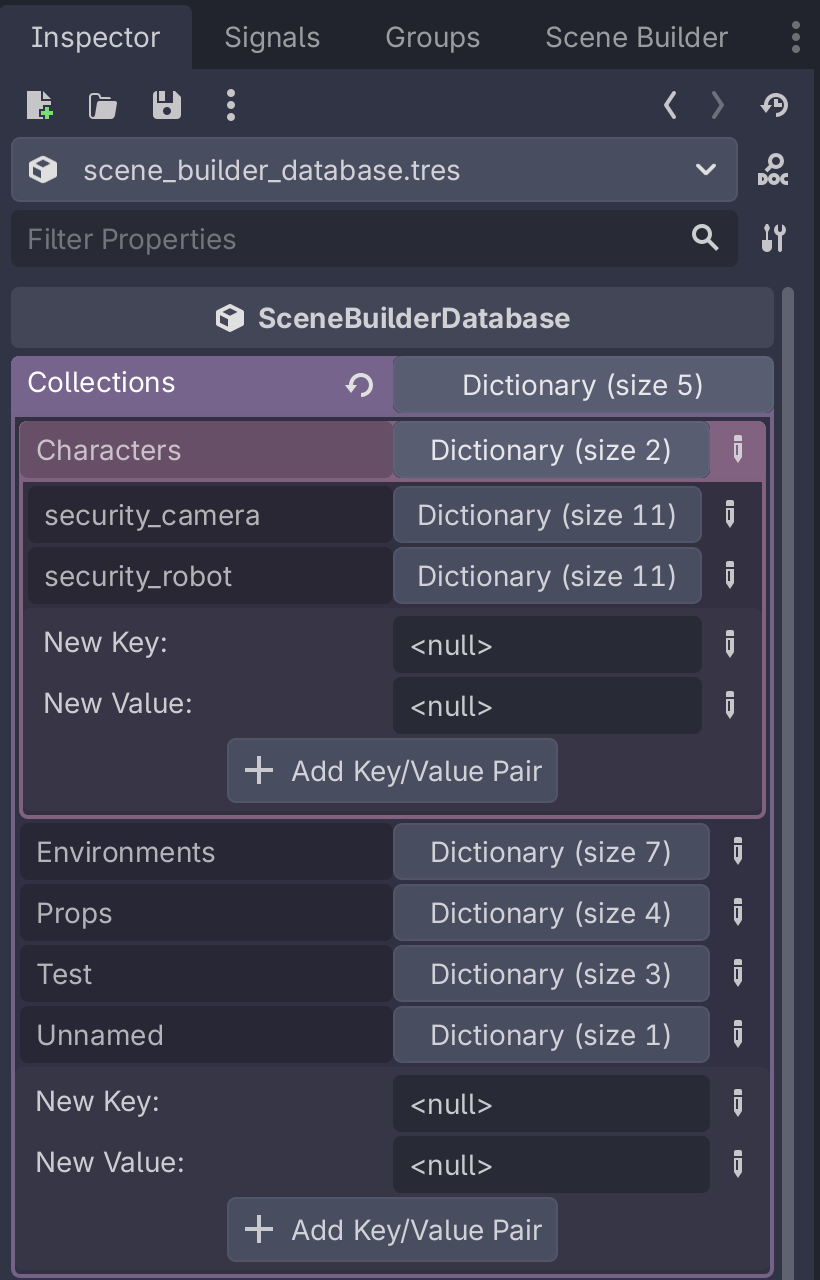820x1280 pixels.
Task: Open property filter options icon
Action: coord(774,239)
